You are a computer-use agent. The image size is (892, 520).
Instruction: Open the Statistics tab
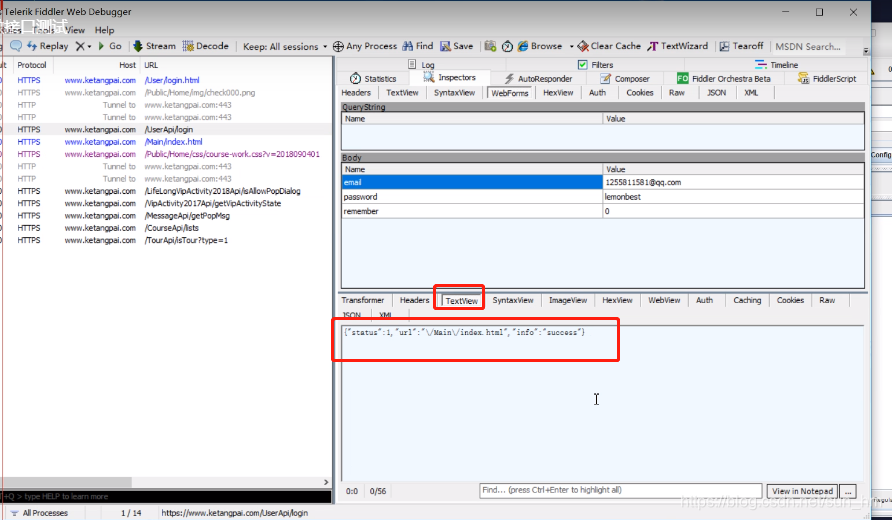coord(373,79)
